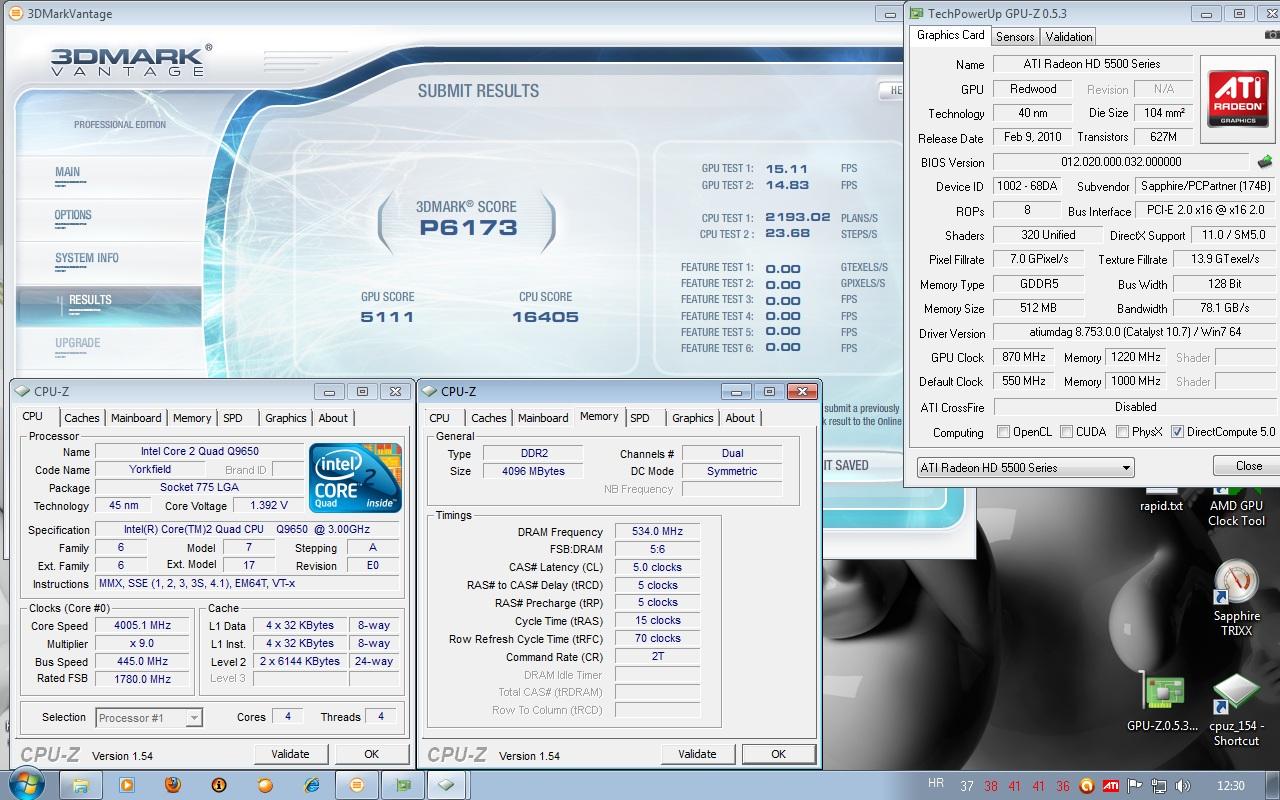Select the GPU-Z.0.5.3 desktop icon
The image size is (1280, 800).
click(x=1162, y=704)
